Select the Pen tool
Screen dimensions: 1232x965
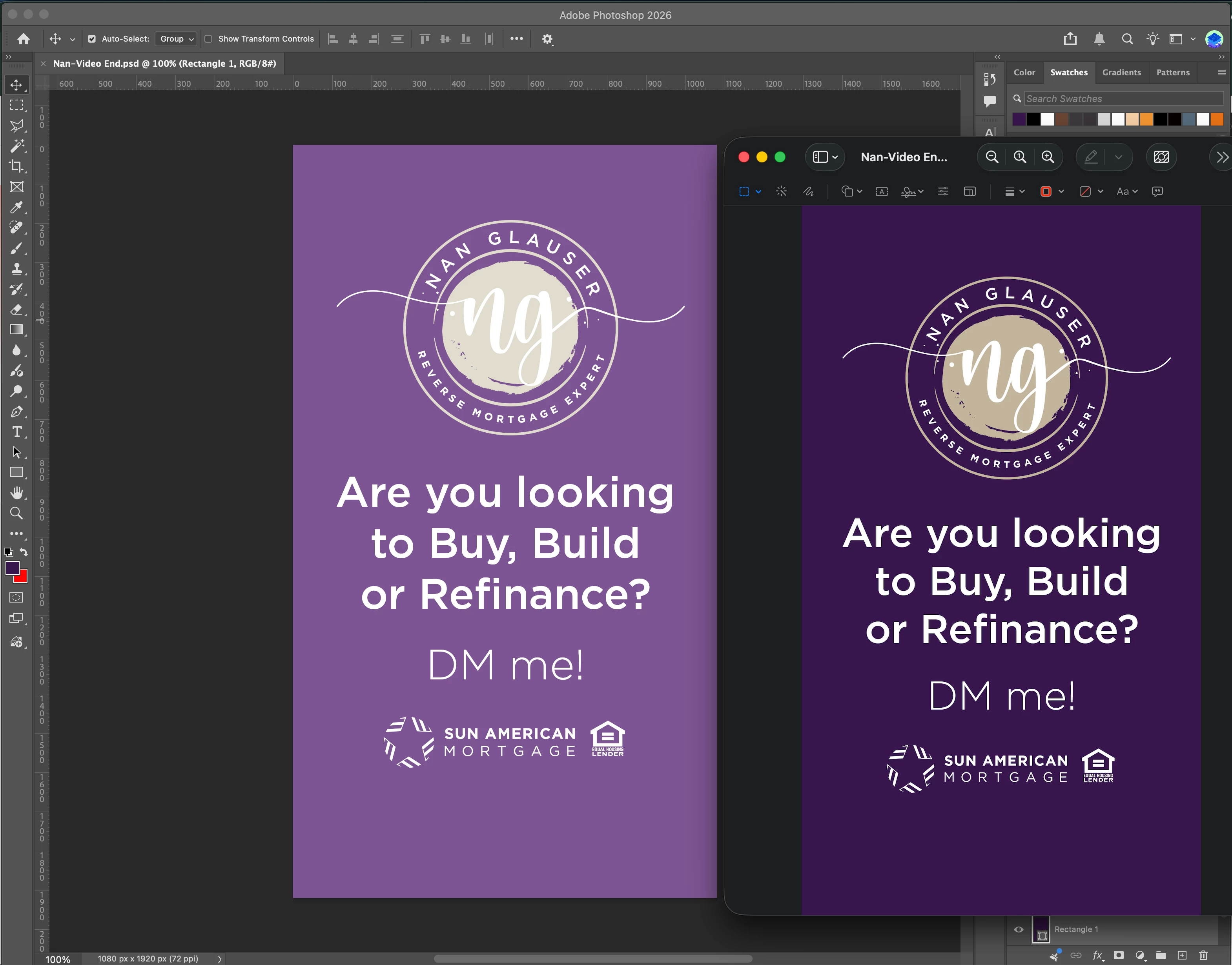click(16, 411)
